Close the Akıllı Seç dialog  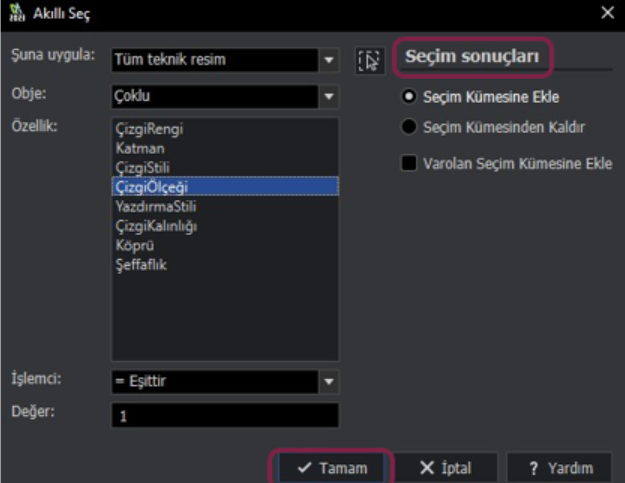pyautogui.click(x=607, y=13)
